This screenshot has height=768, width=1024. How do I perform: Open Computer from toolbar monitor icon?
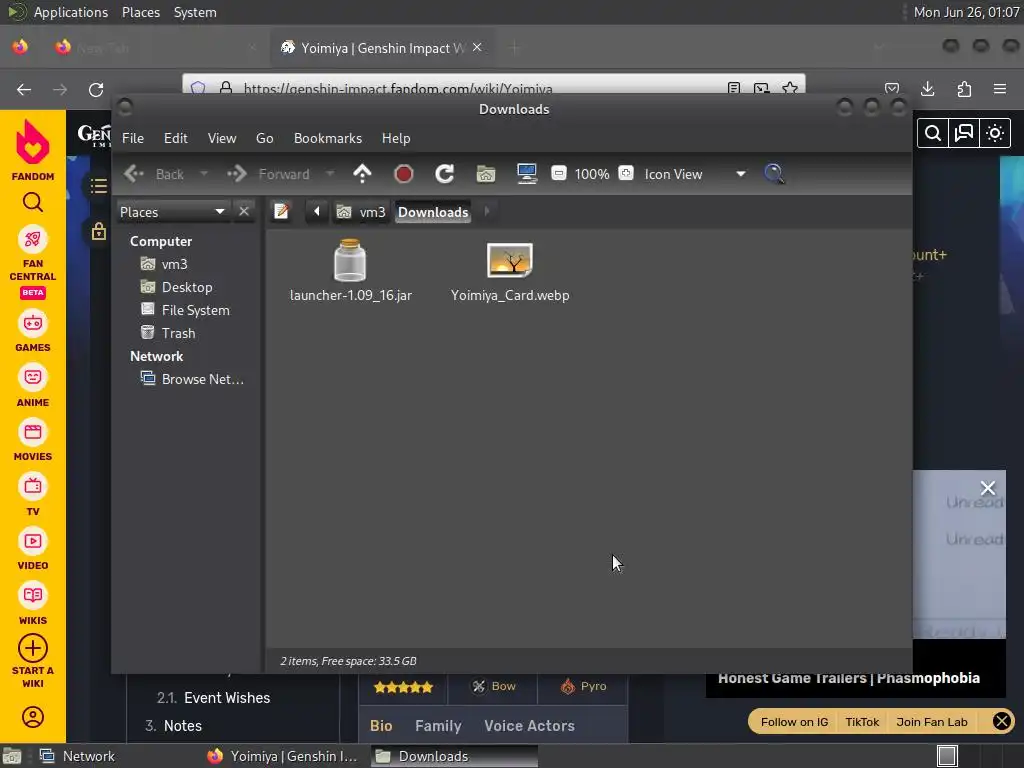click(x=526, y=174)
